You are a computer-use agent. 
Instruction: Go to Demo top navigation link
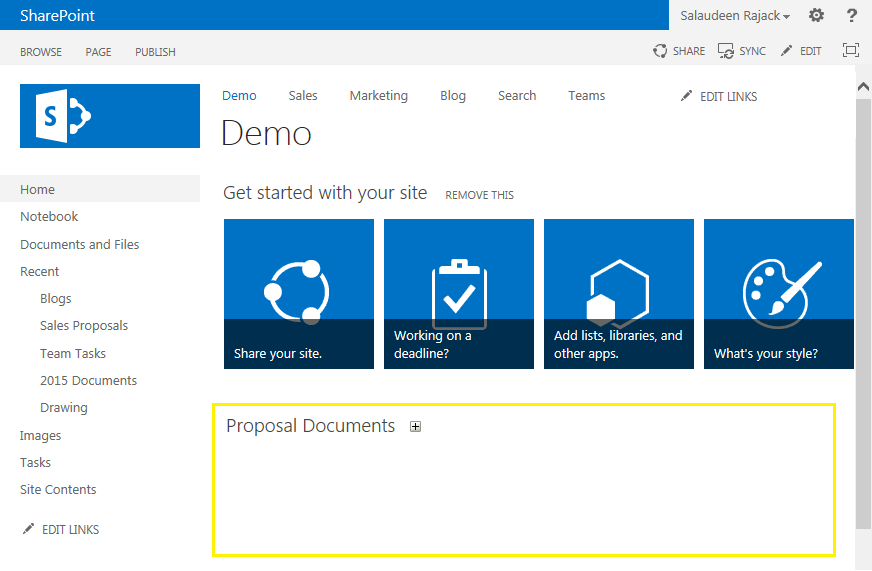click(x=239, y=96)
